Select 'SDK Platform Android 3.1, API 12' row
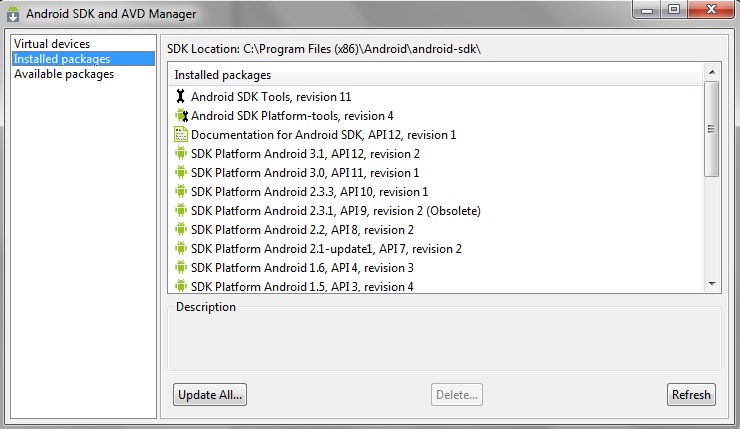This screenshot has width=740, height=429. (x=436, y=153)
